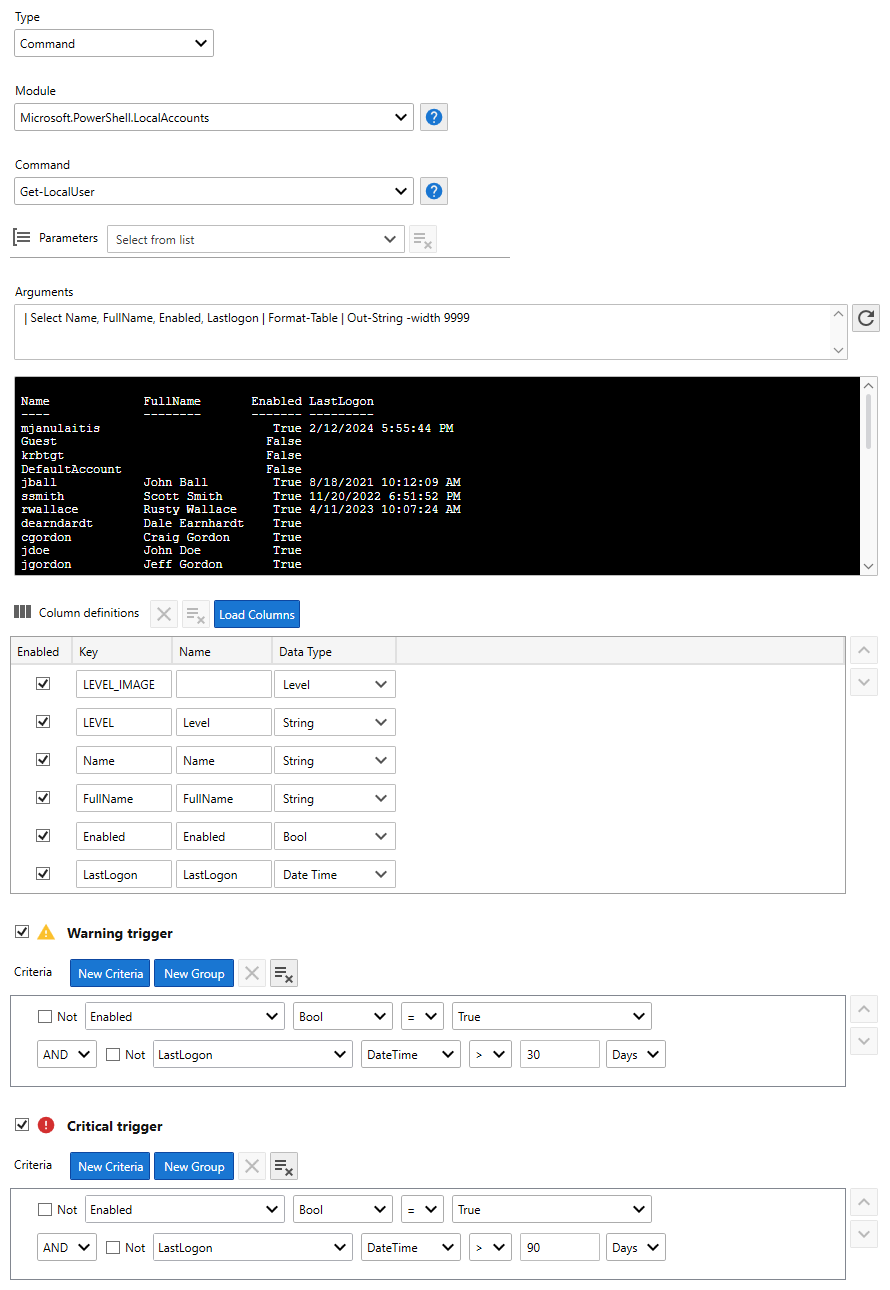Clear all criteria in Warning trigger
890x1290 pixels.
pyautogui.click(x=284, y=973)
